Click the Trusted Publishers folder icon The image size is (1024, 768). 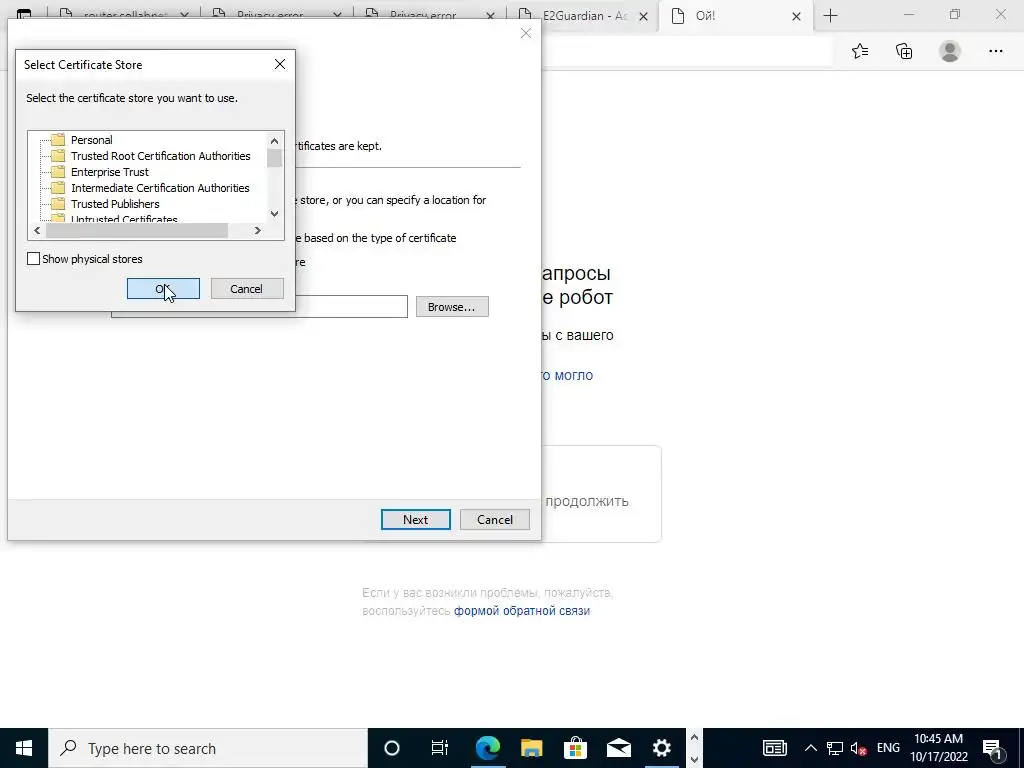point(58,204)
